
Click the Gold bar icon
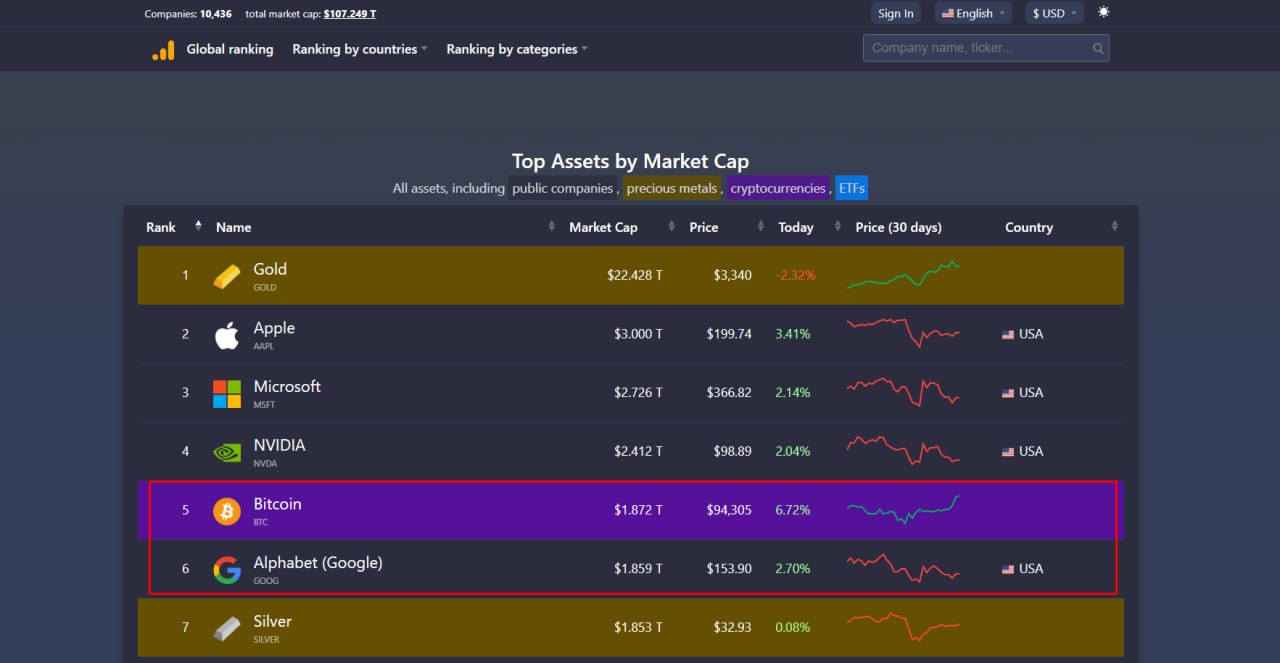point(227,276)
